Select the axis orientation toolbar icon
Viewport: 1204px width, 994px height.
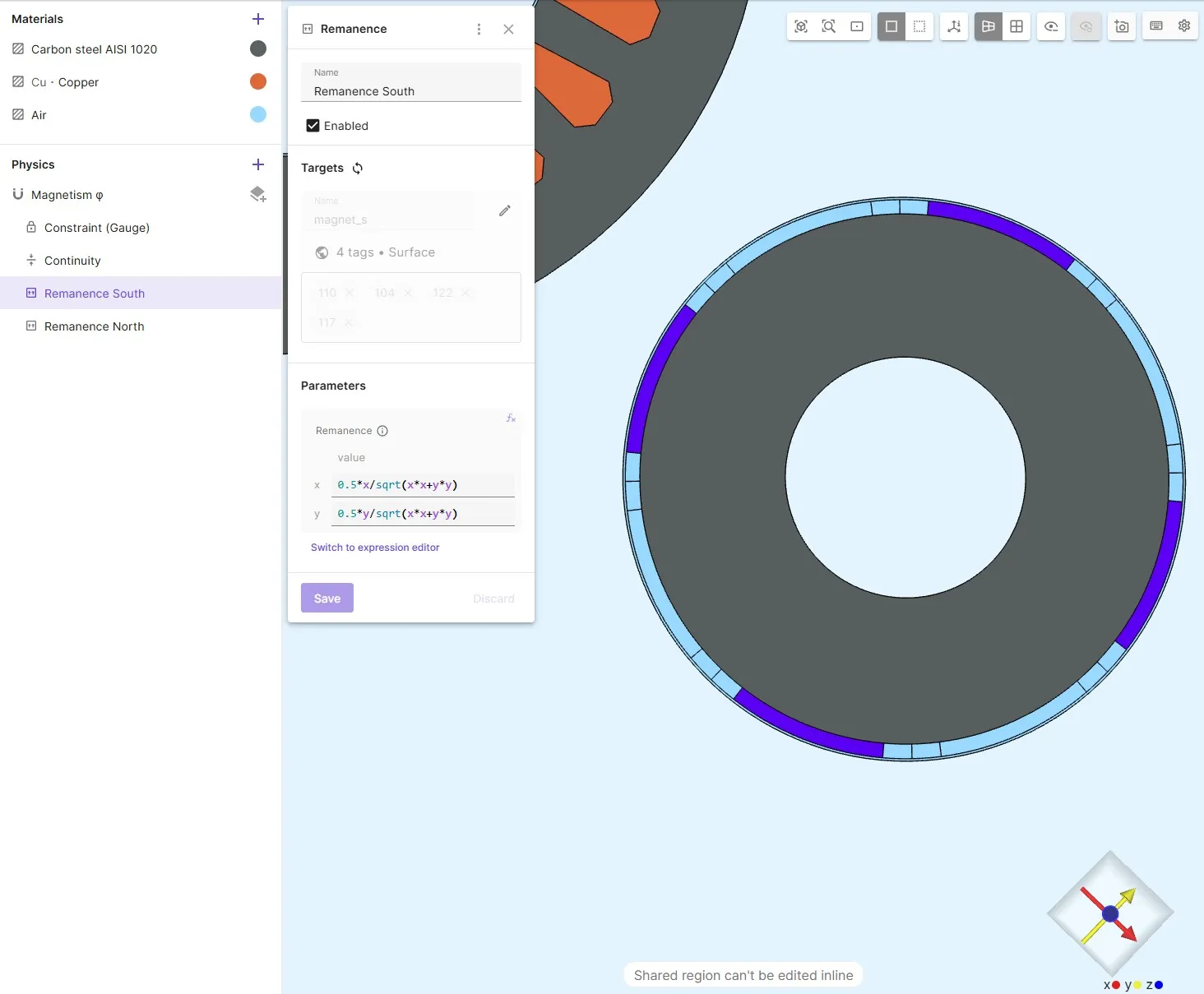coord(954,26)
